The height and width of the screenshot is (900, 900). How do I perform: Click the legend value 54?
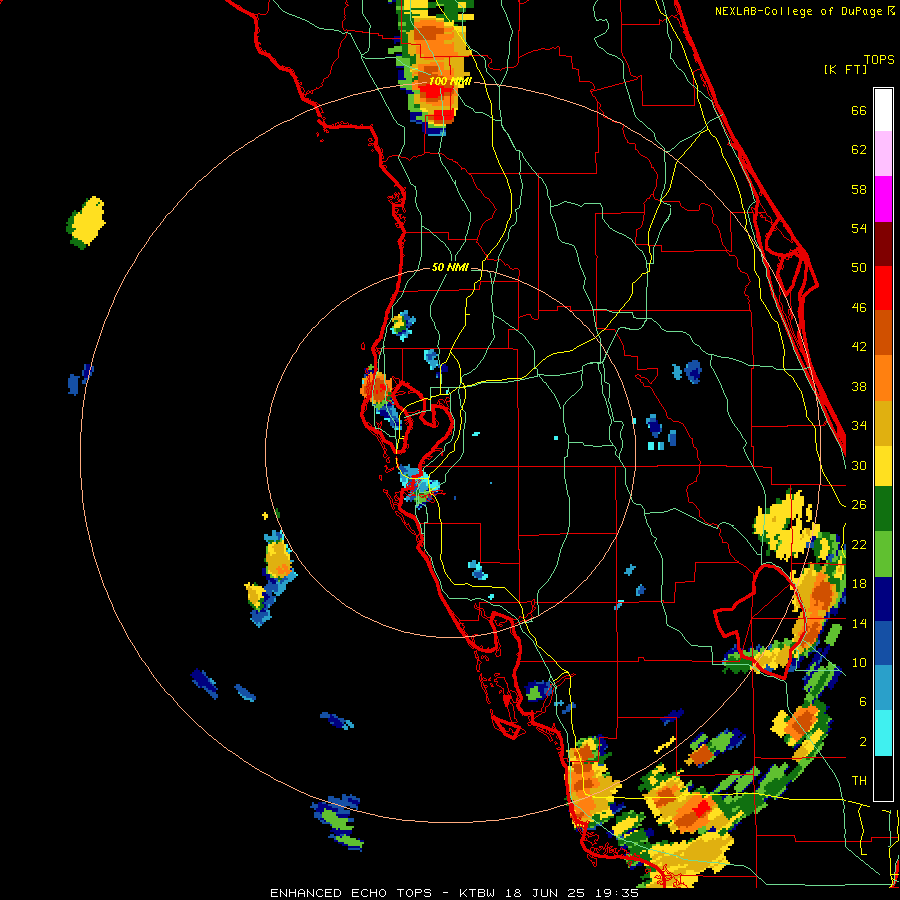(859, 229)
